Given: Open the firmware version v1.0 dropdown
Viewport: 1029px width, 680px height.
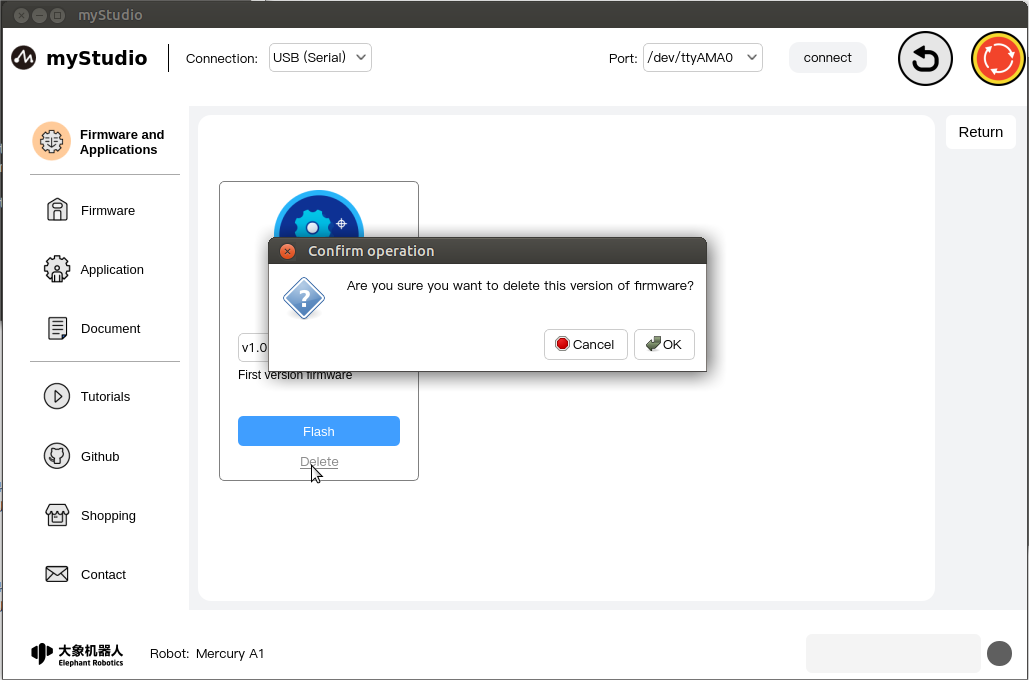Looking at the screenshot, I should click(254, 348).
